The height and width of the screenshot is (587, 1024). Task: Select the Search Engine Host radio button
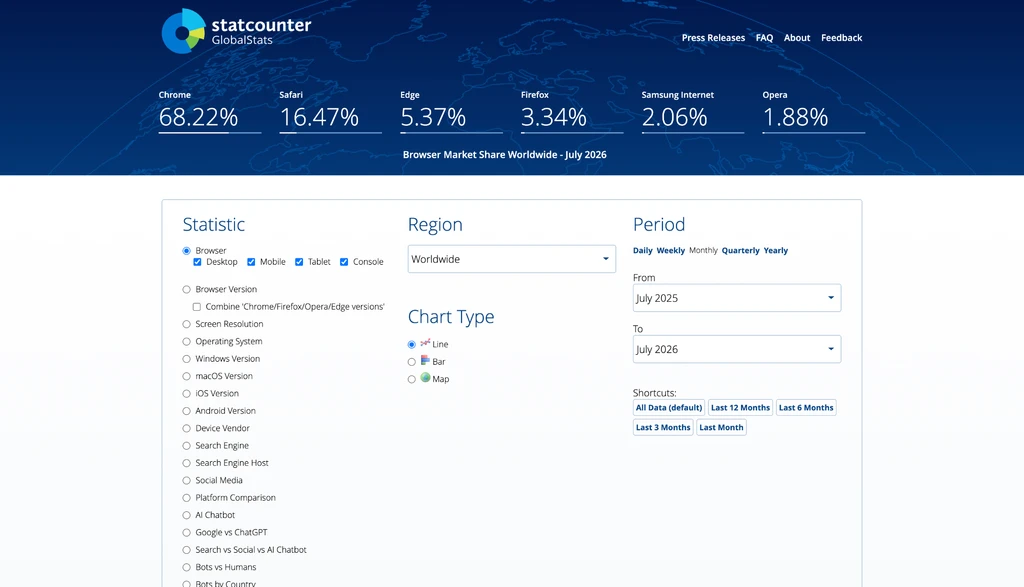coord(187,463)
